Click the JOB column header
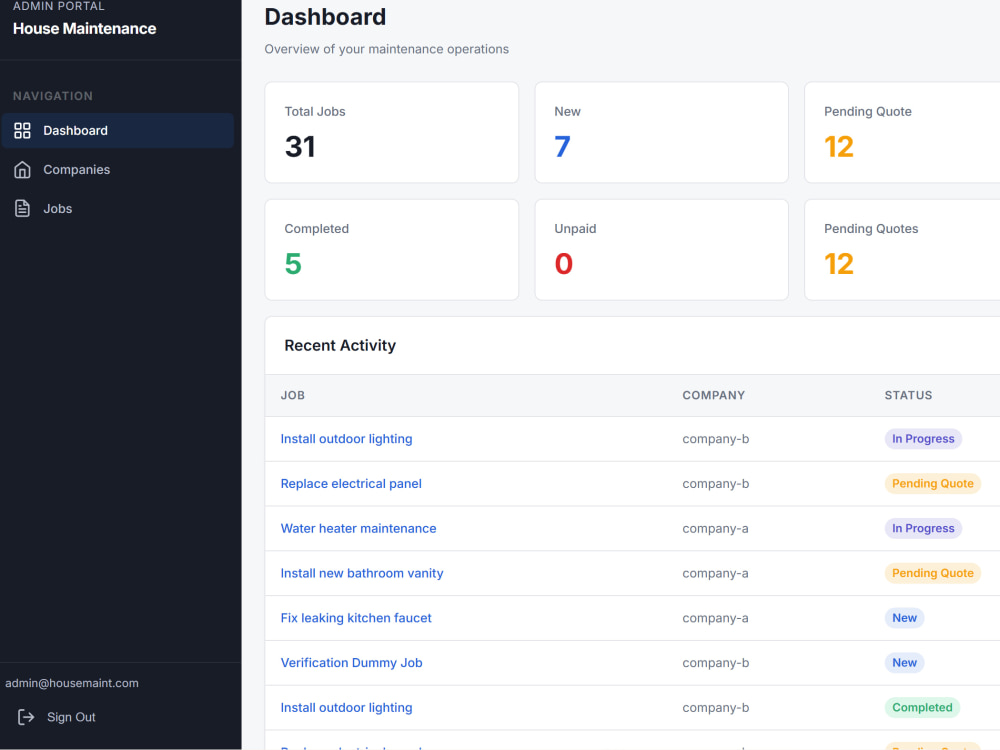The image size is (1000, 750). [293, 395]
